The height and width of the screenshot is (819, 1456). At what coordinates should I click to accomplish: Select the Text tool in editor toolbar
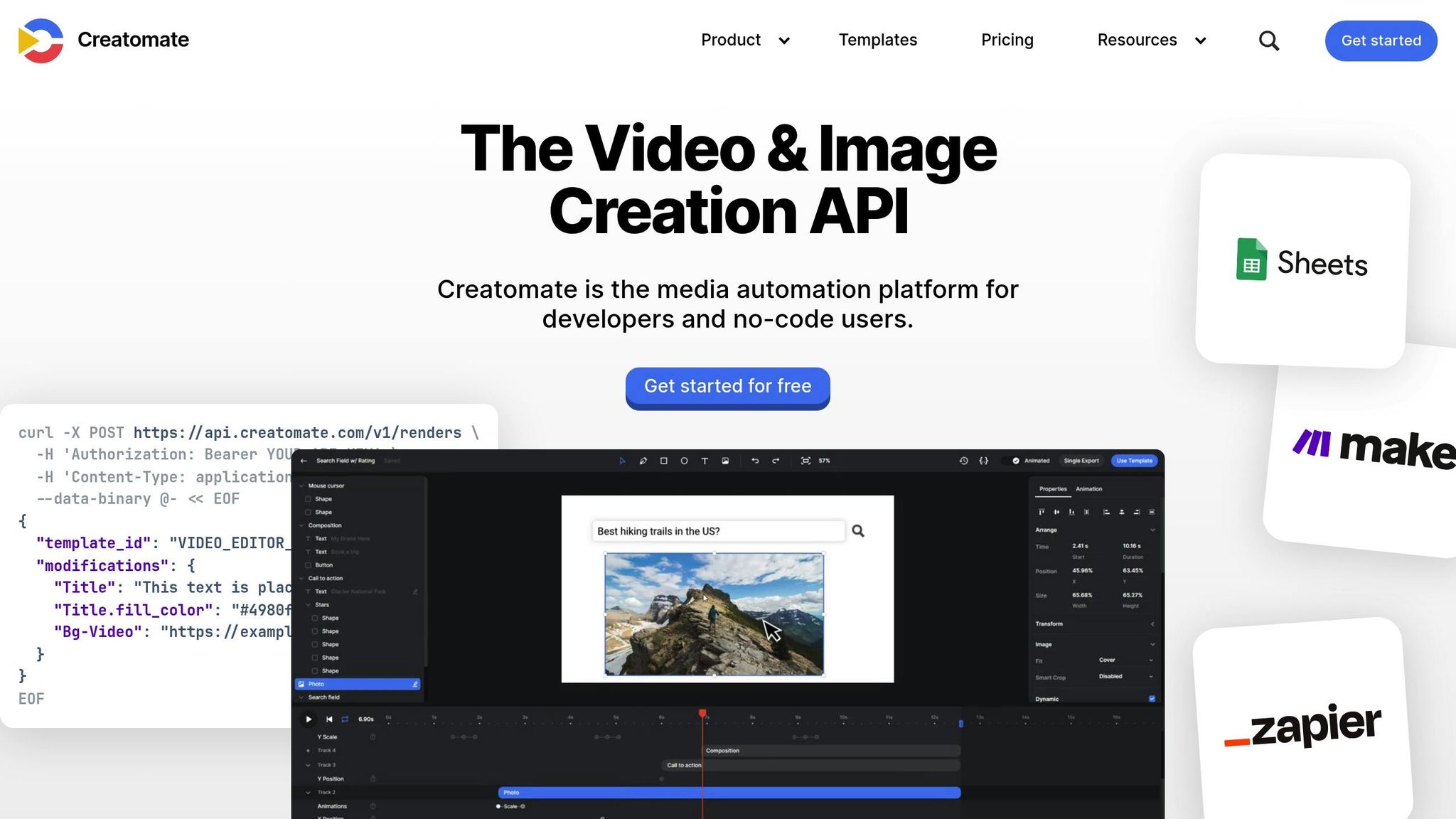[705, 461]
